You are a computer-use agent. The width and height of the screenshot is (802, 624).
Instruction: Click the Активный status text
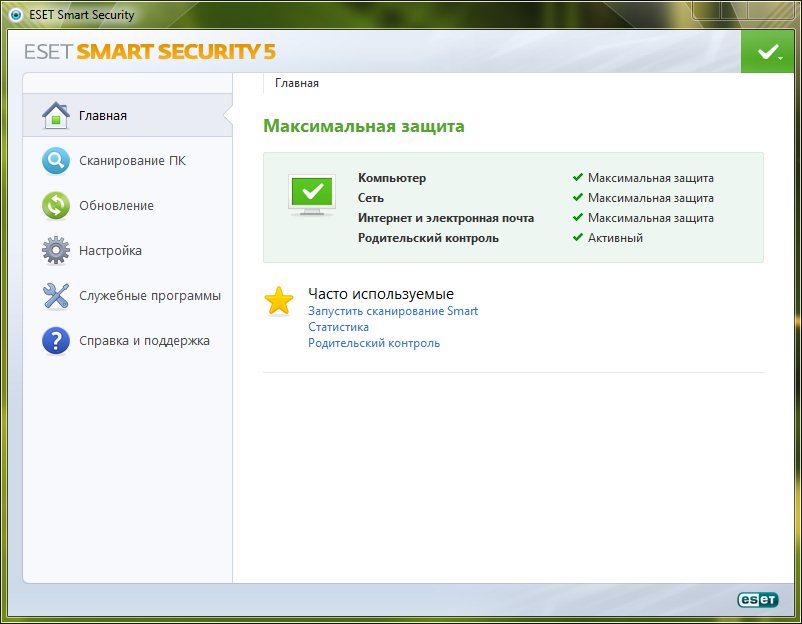click(x=615, y=238)
